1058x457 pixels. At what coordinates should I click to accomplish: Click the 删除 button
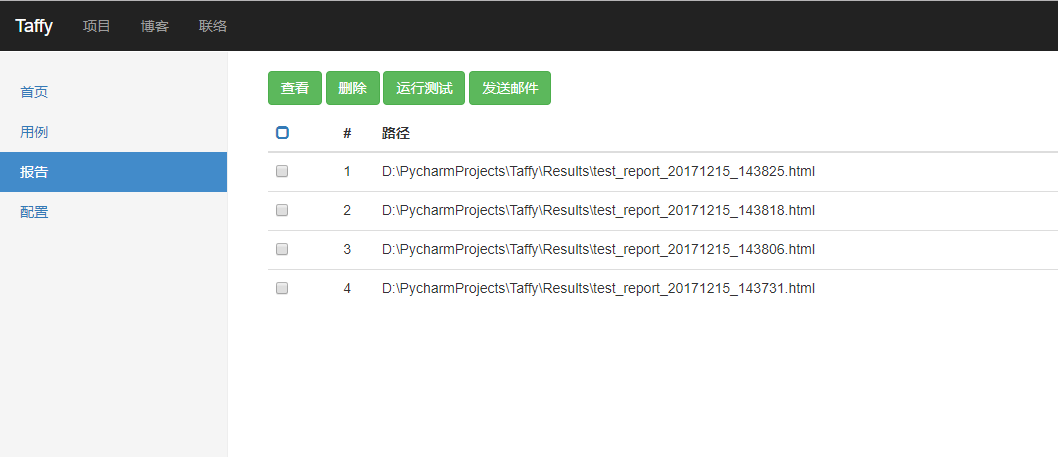(353, 88)
